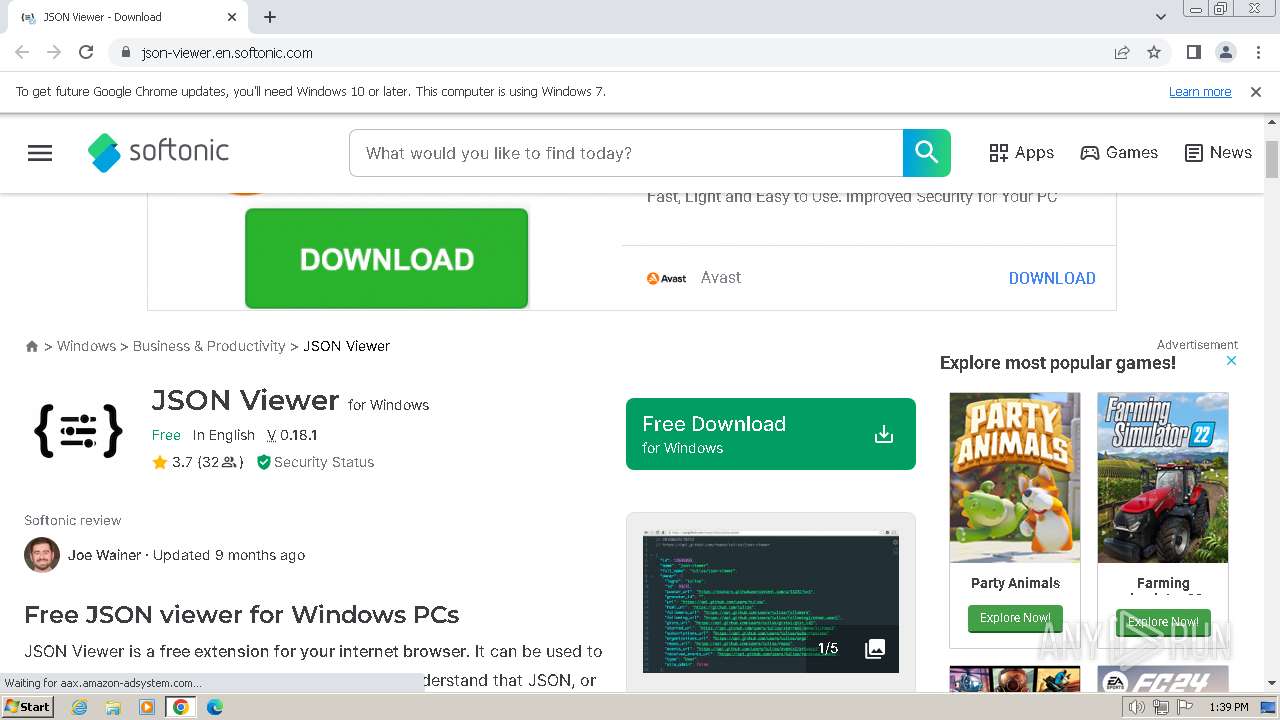Open the News section
The height and width of the screenshot is (720, 1280).
[1218, 153]
